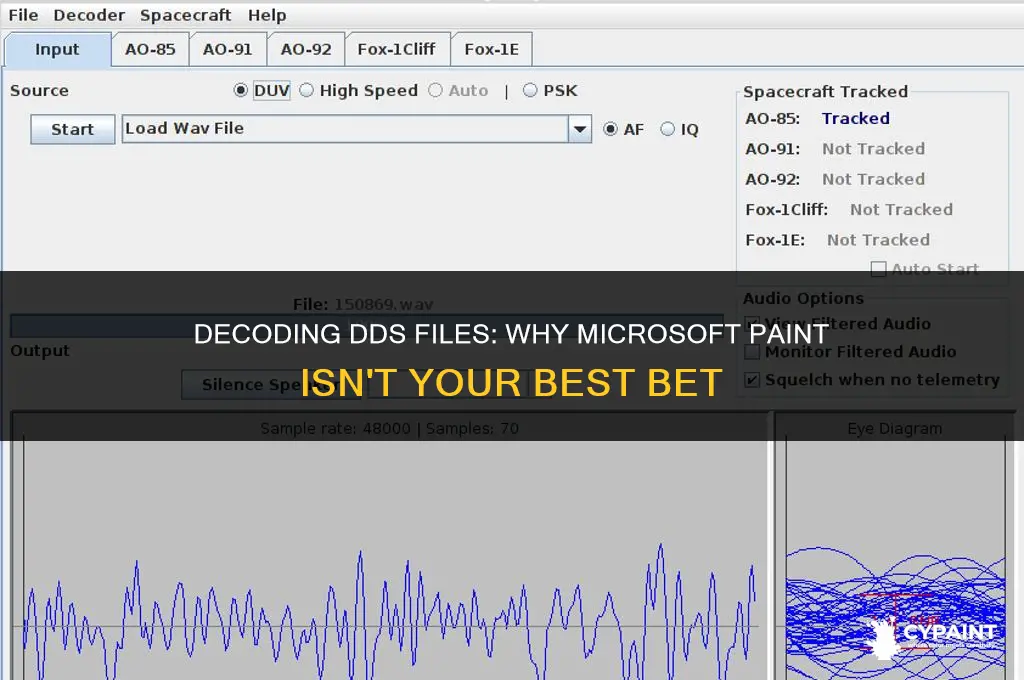The height and width of the screenshot is (680, 1024).
Task: Click the file playback progress bar
Action: pyautogui.click(x=367, y=326)
